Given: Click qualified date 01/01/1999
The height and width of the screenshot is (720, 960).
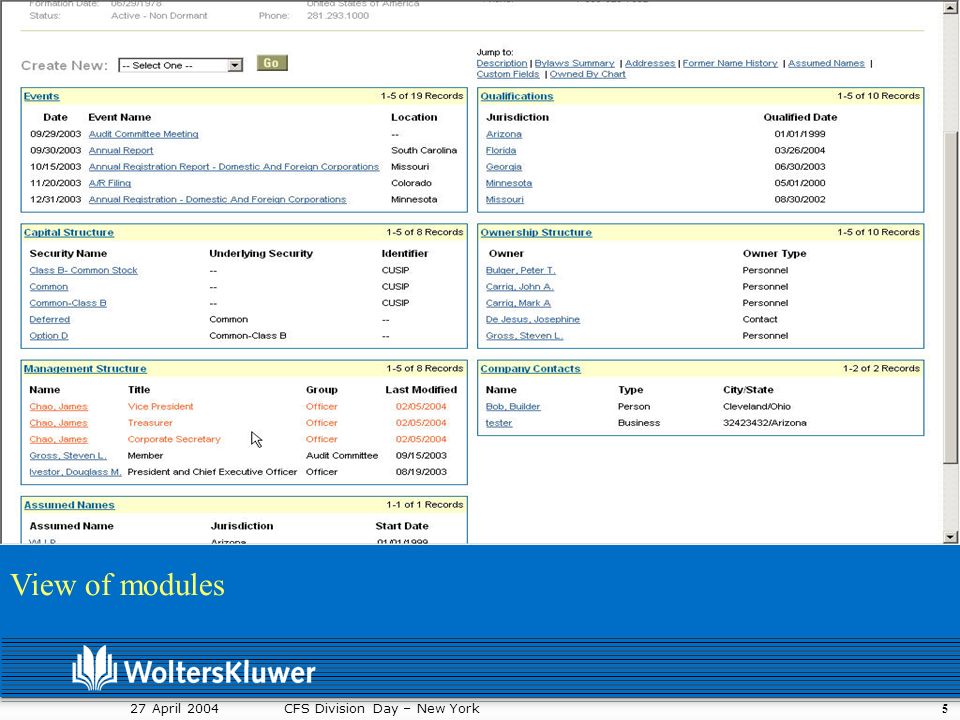Looking at the screenshot, I should click(x=800, y=134).
